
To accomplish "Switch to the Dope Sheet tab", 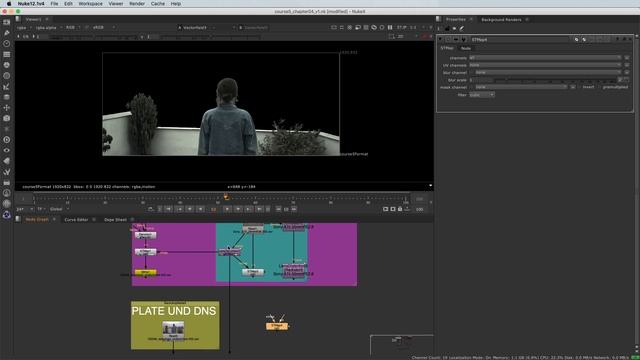I will (x=115, y=220).
